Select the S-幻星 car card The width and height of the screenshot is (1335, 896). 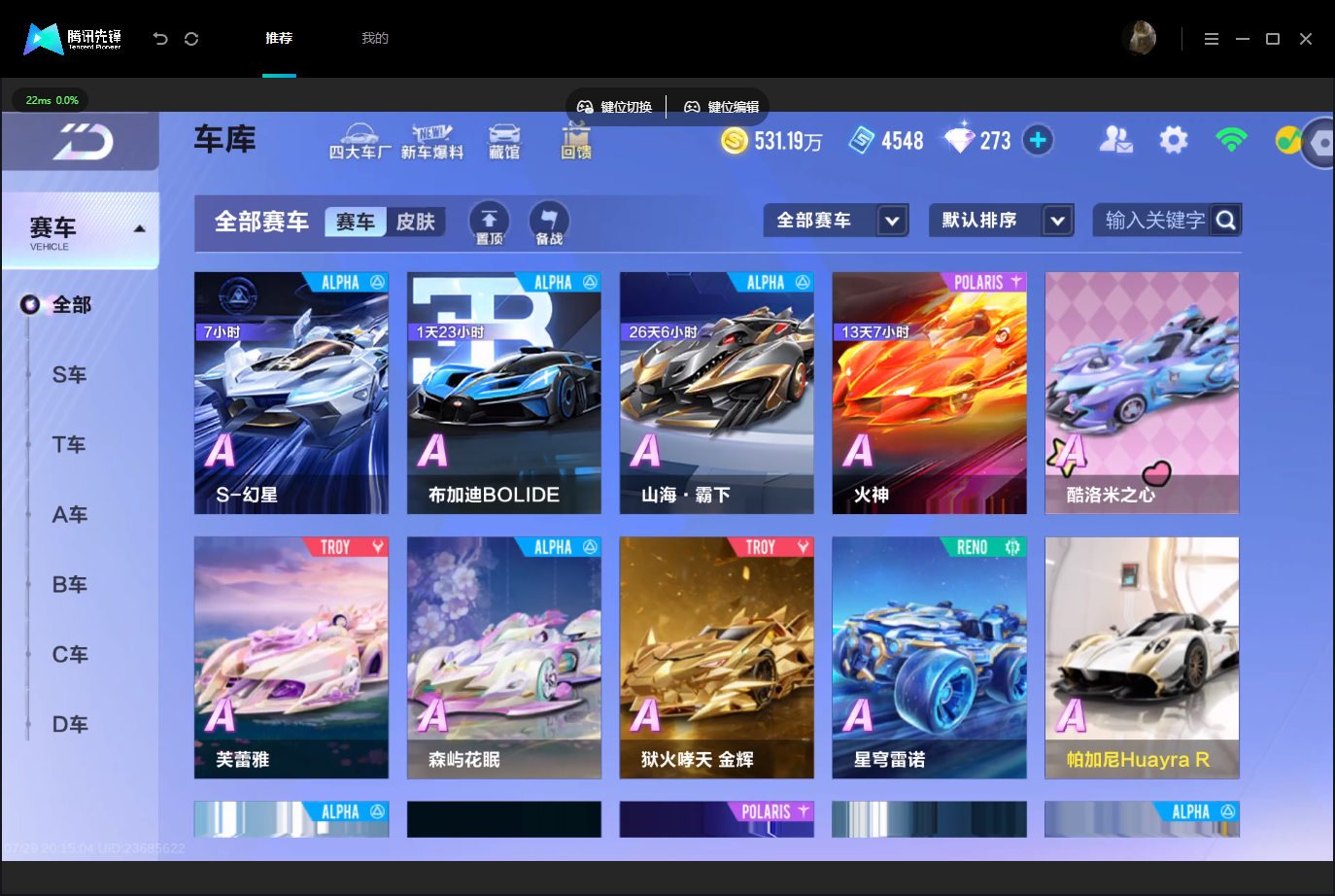[x=291, y=393]
